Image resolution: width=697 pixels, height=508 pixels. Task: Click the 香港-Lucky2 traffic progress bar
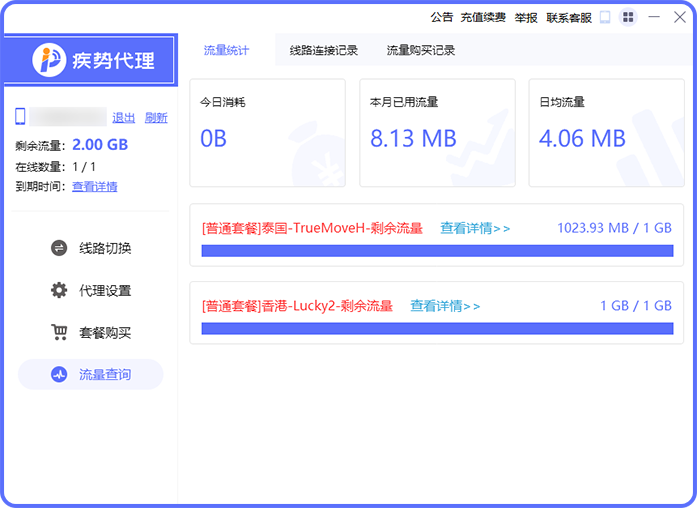coord(436,327)
